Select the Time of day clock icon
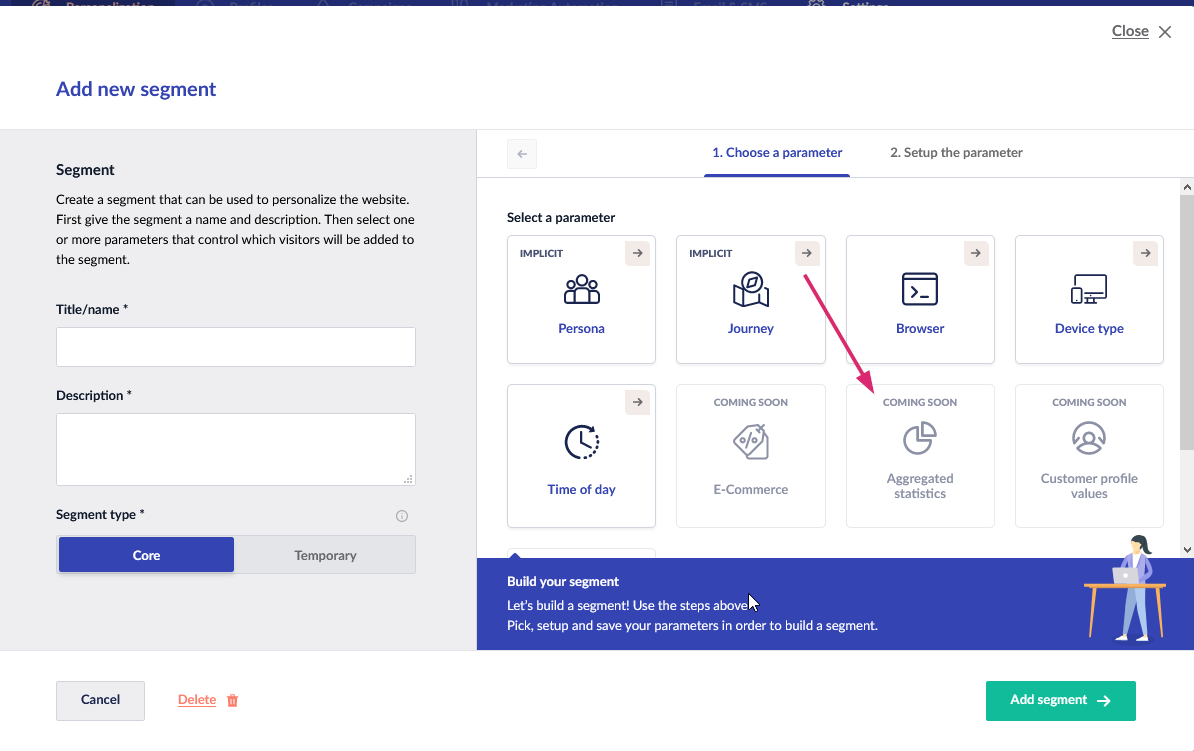Image resolution: width=1194 pixels, height=751 pixels. point(582,442)
